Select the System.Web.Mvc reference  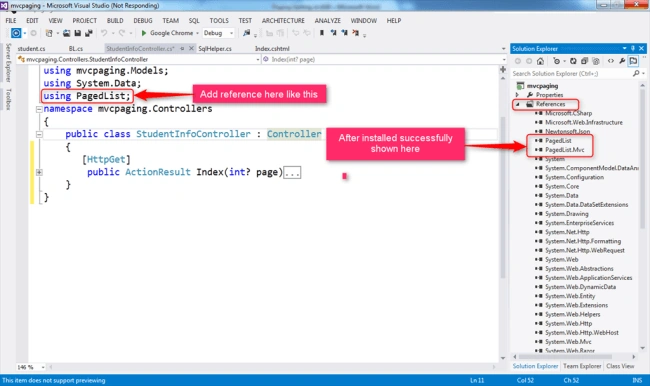coord(568,342)
